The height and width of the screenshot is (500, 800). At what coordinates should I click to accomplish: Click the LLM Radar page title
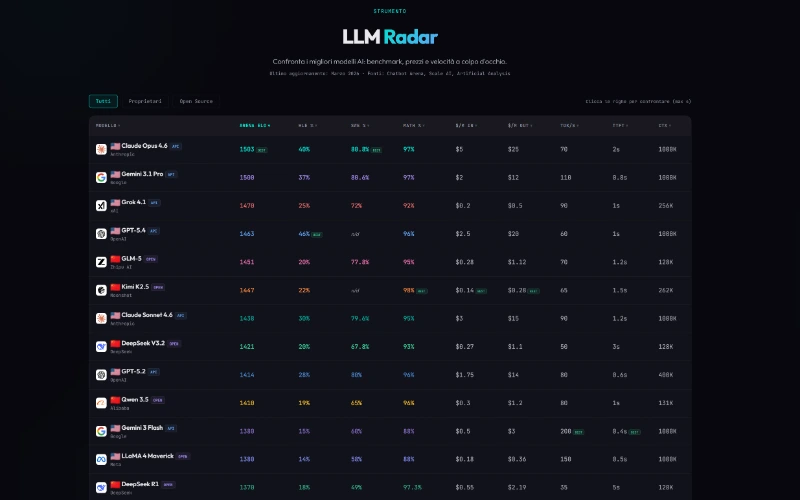point(390,37)
